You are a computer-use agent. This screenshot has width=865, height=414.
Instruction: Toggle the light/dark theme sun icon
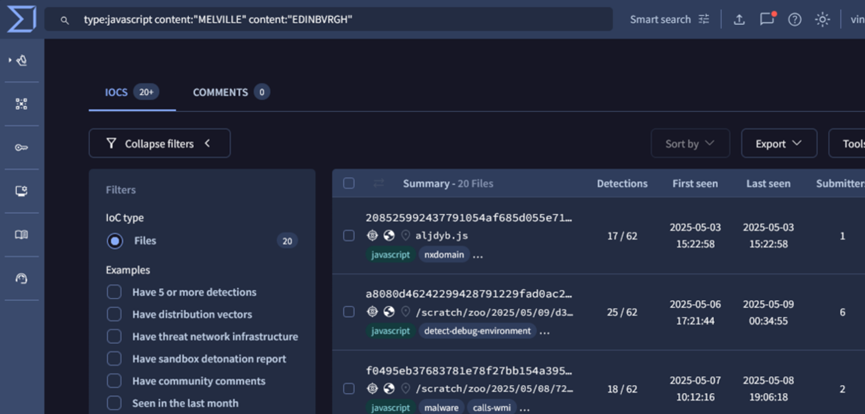pyautogui.click(x=822, y=19)
